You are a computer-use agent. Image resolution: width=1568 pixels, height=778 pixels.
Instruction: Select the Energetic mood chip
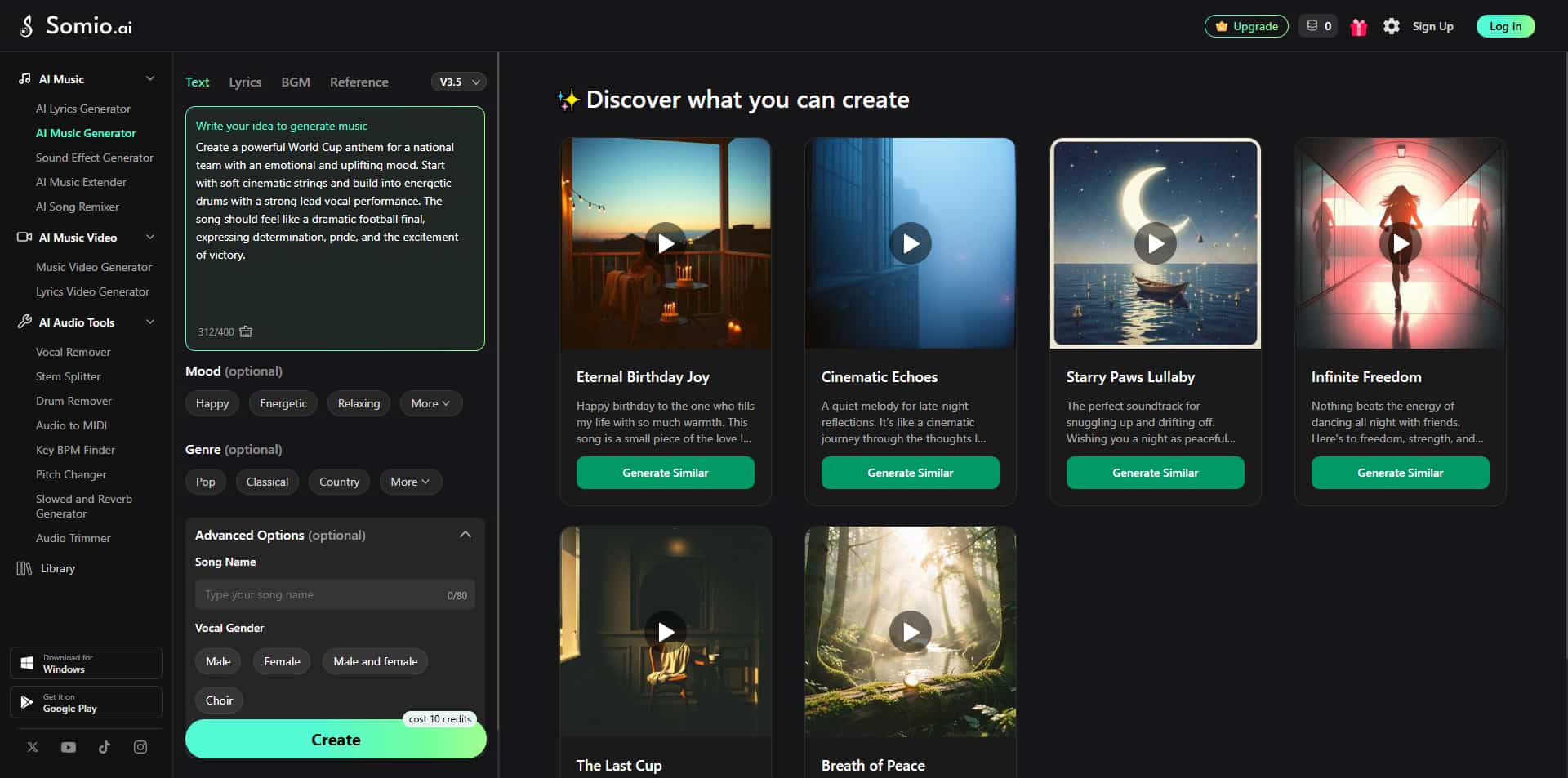point(283,403)
